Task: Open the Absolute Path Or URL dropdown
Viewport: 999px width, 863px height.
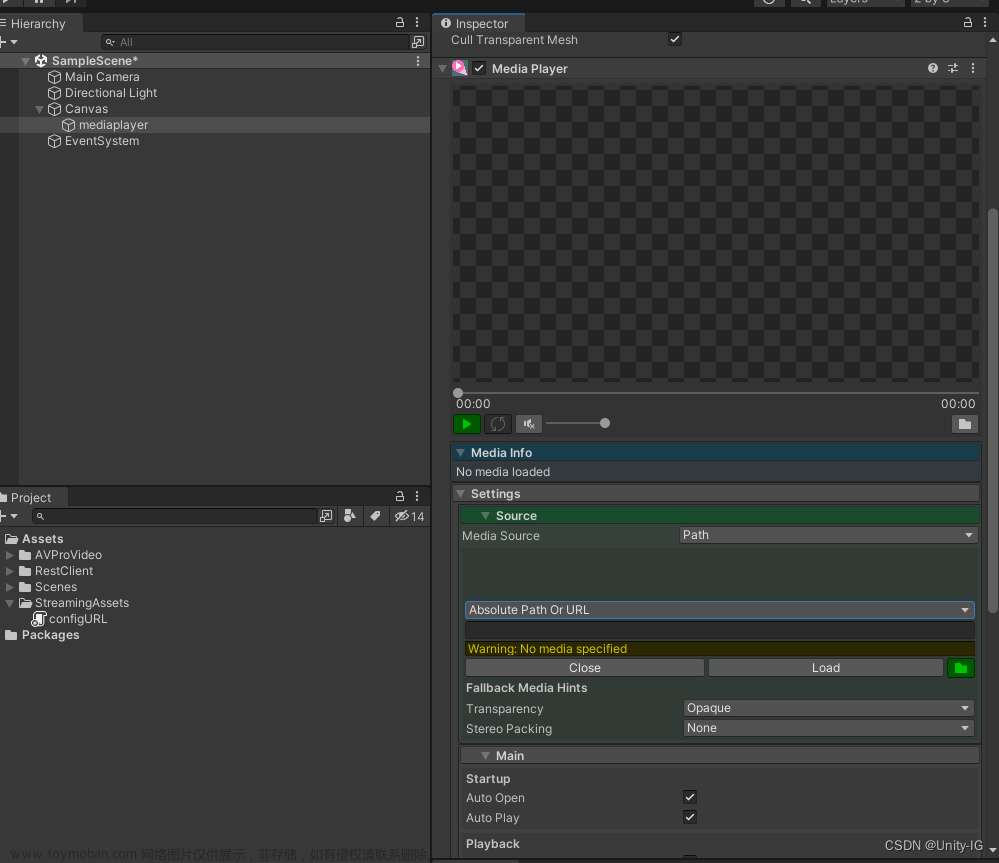Action: pos(719,610)
